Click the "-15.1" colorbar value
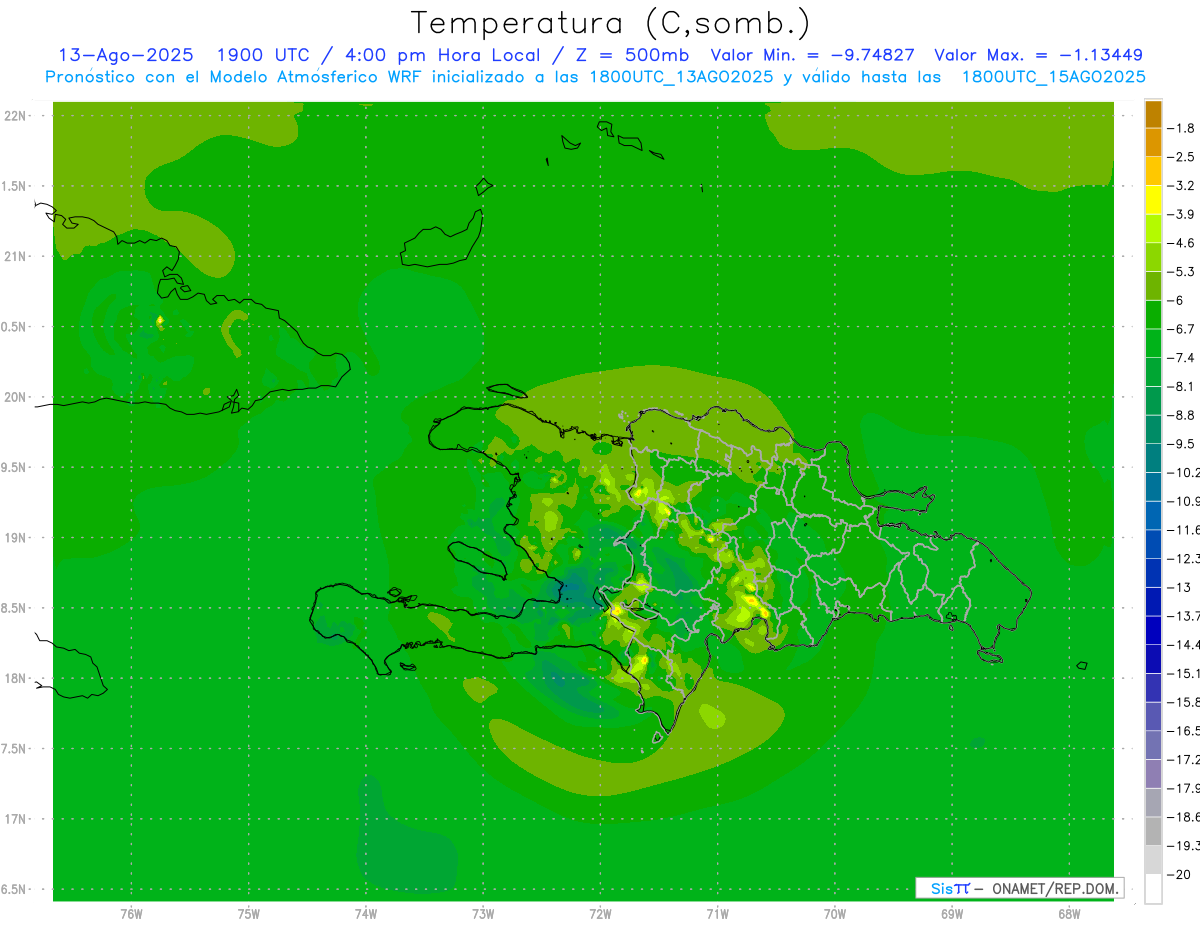Screen dimensions: 1200x927 [1184, 674]
